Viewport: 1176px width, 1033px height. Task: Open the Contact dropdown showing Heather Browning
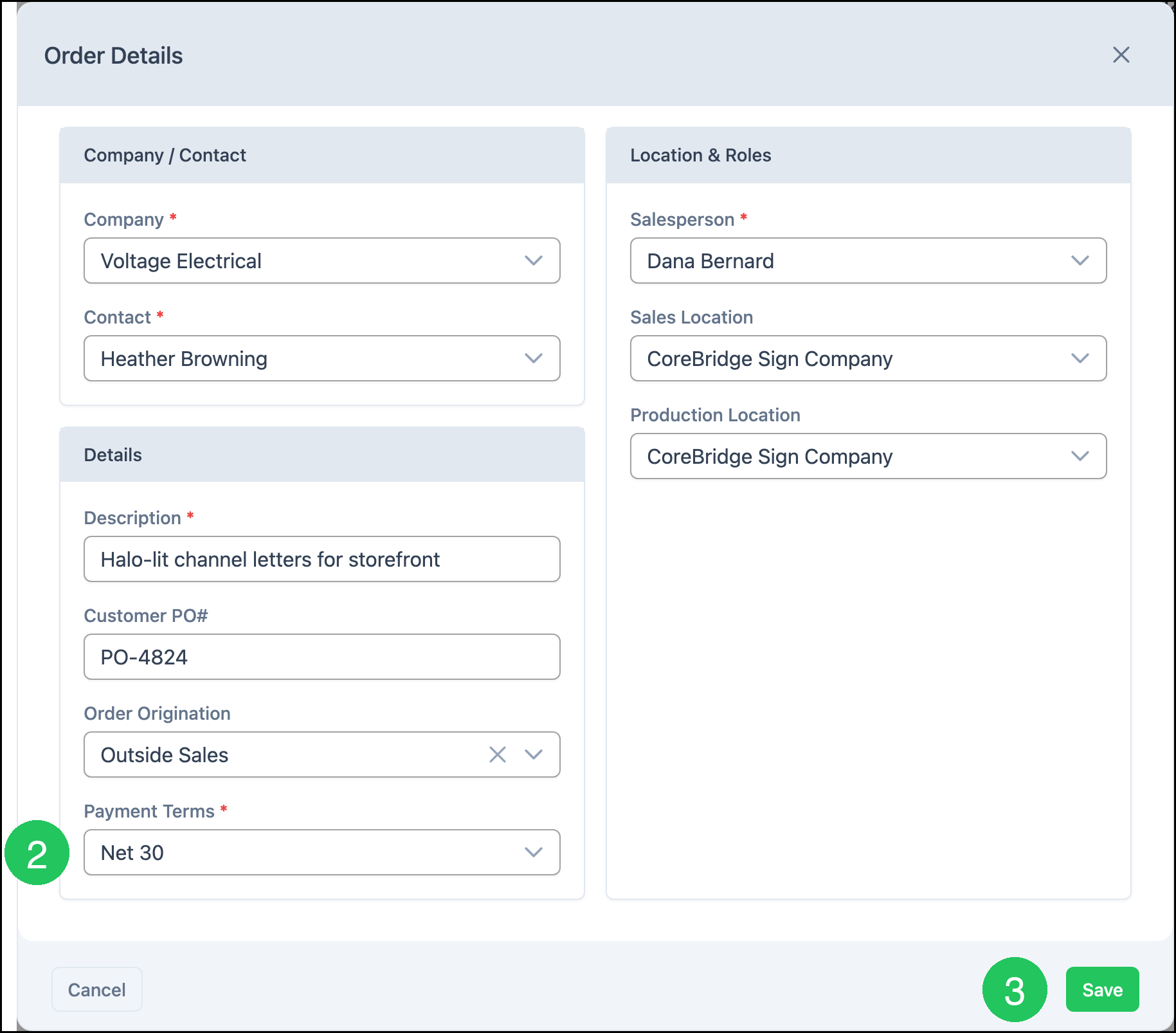tap(321, 358)
